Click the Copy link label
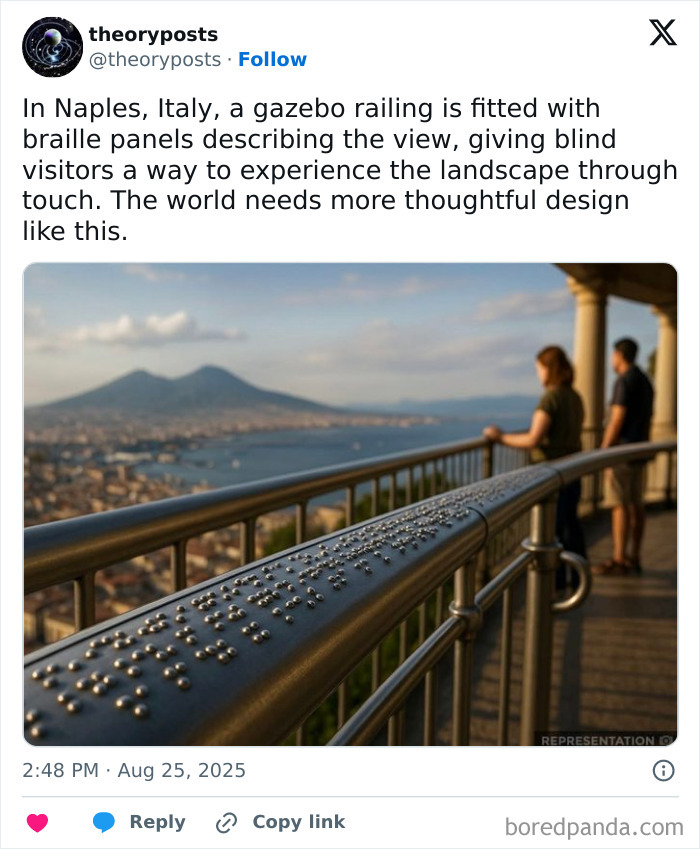 pos(299,822)
